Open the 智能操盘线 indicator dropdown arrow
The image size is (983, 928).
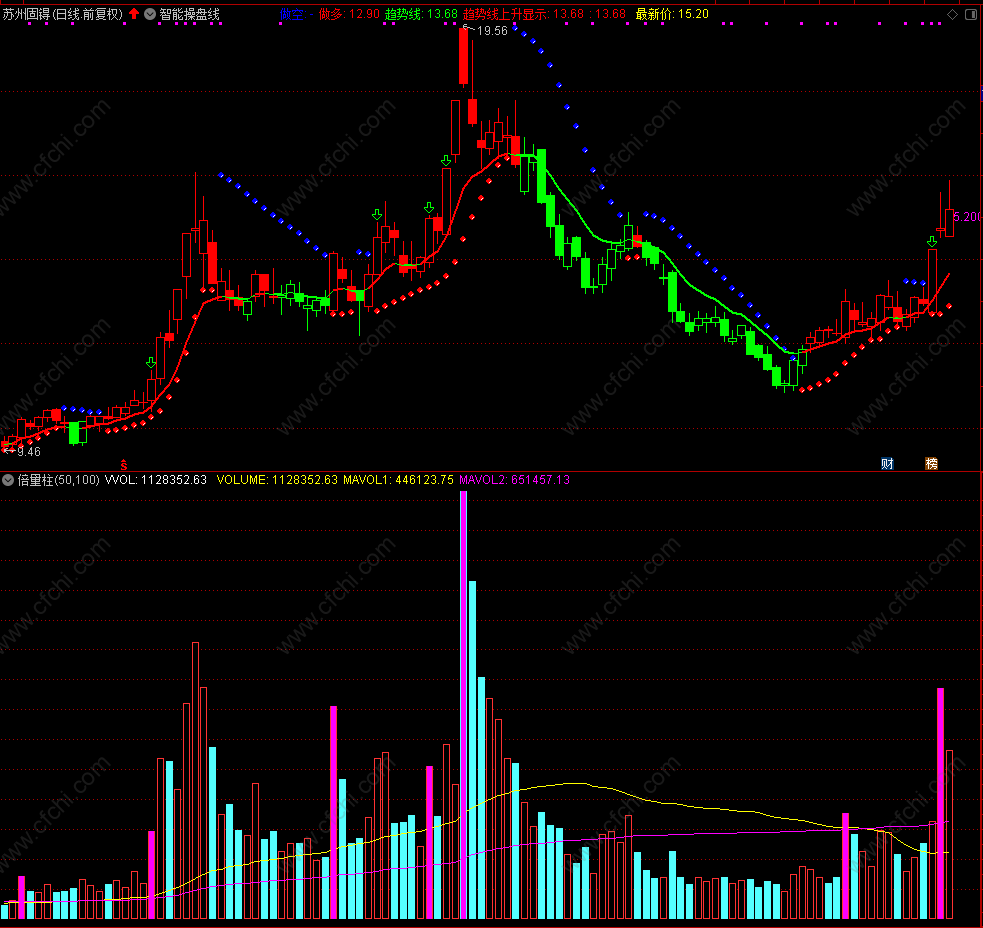[x=150, y=14]
